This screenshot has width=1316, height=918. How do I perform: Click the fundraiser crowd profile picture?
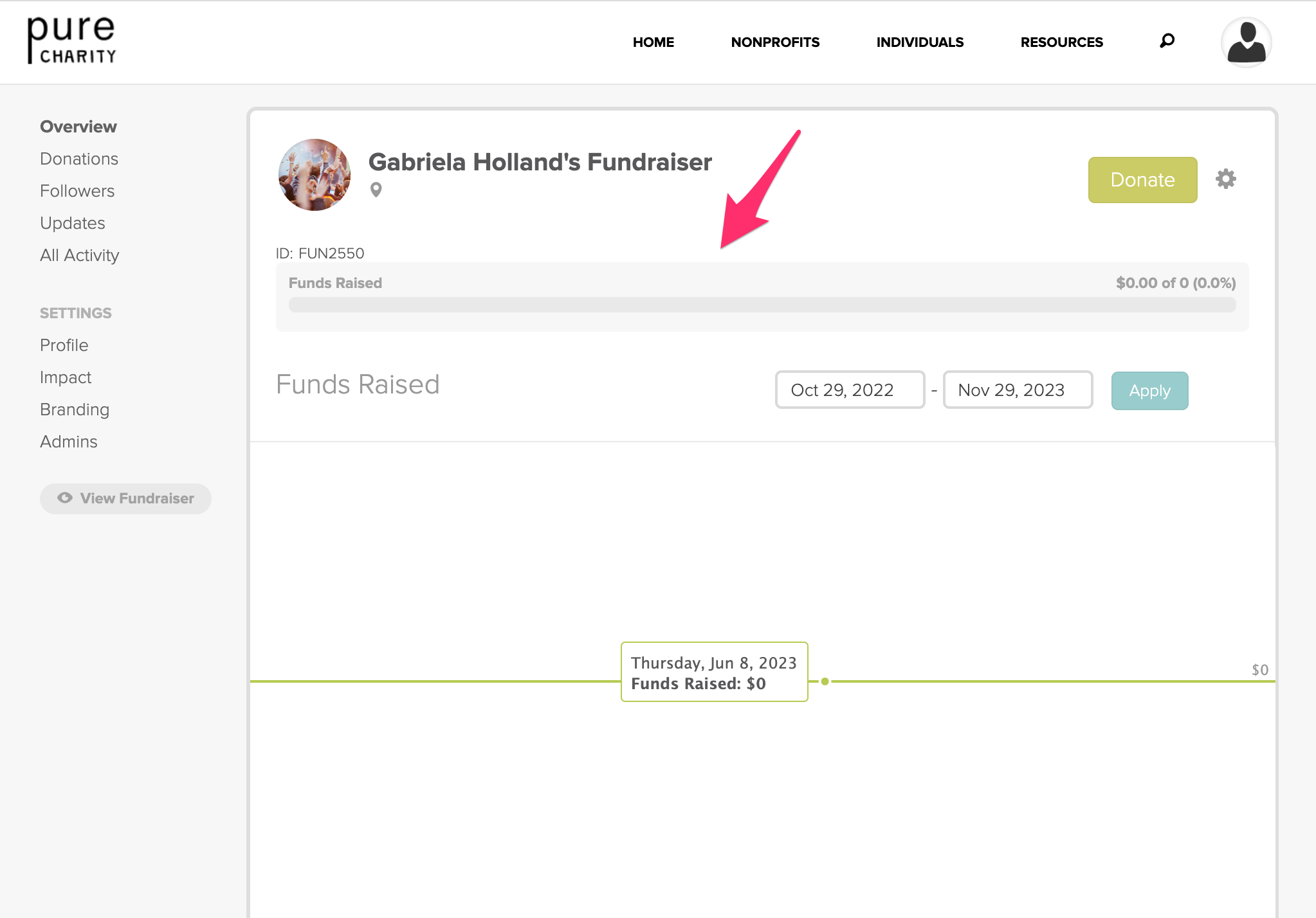[x=315, y=175]
